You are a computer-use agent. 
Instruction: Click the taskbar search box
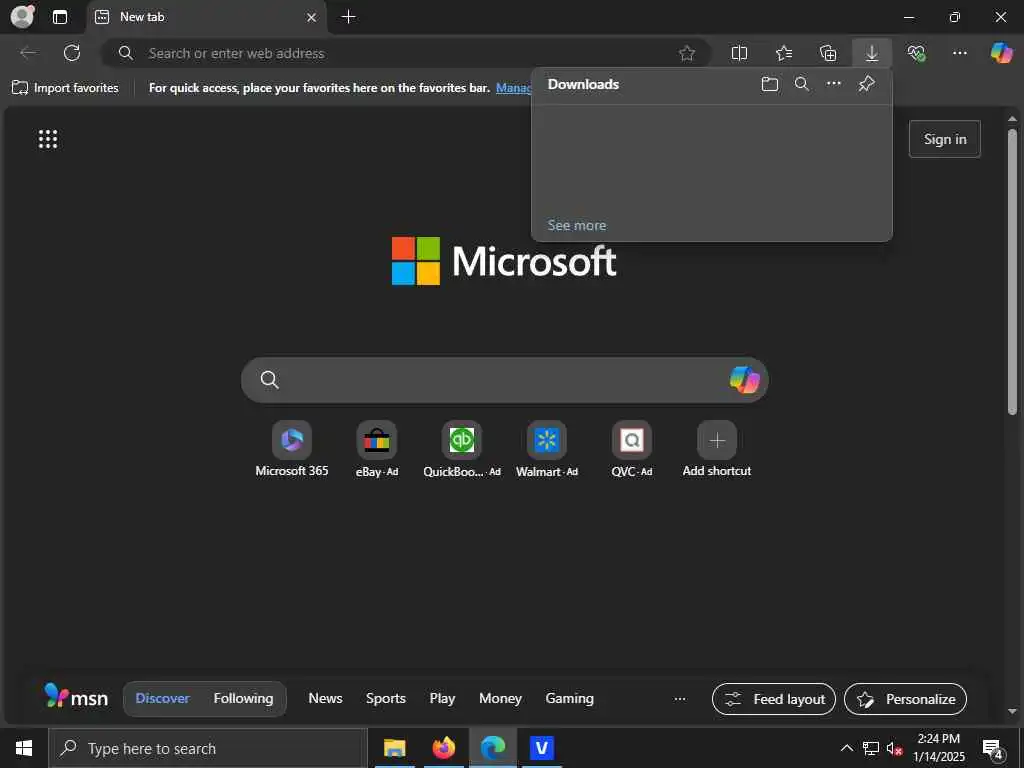208,748
